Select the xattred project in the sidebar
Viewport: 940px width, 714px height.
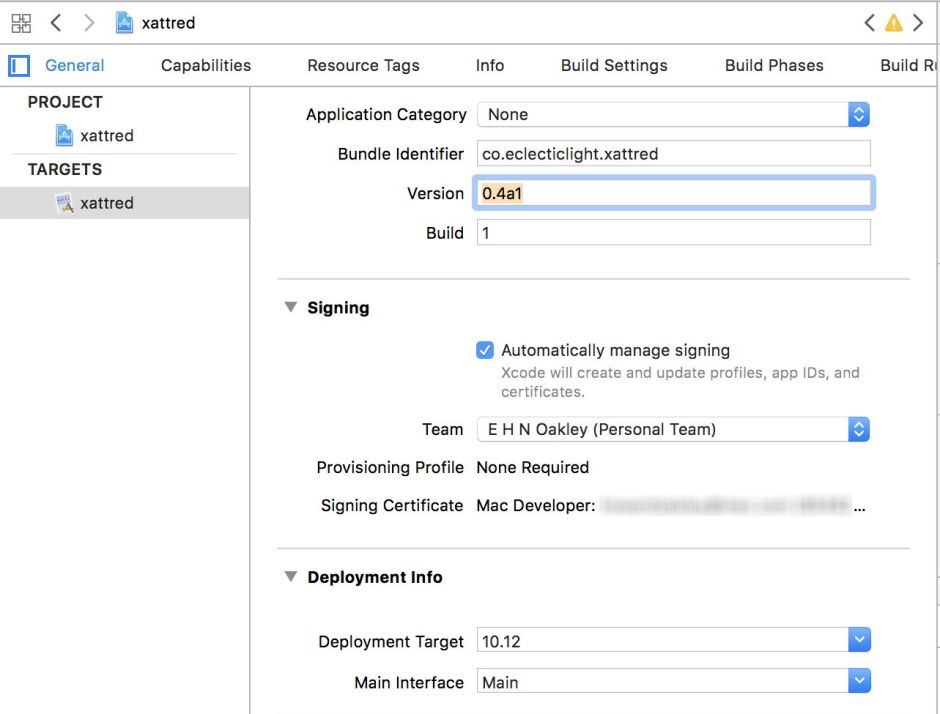click(x=106, y=135)
